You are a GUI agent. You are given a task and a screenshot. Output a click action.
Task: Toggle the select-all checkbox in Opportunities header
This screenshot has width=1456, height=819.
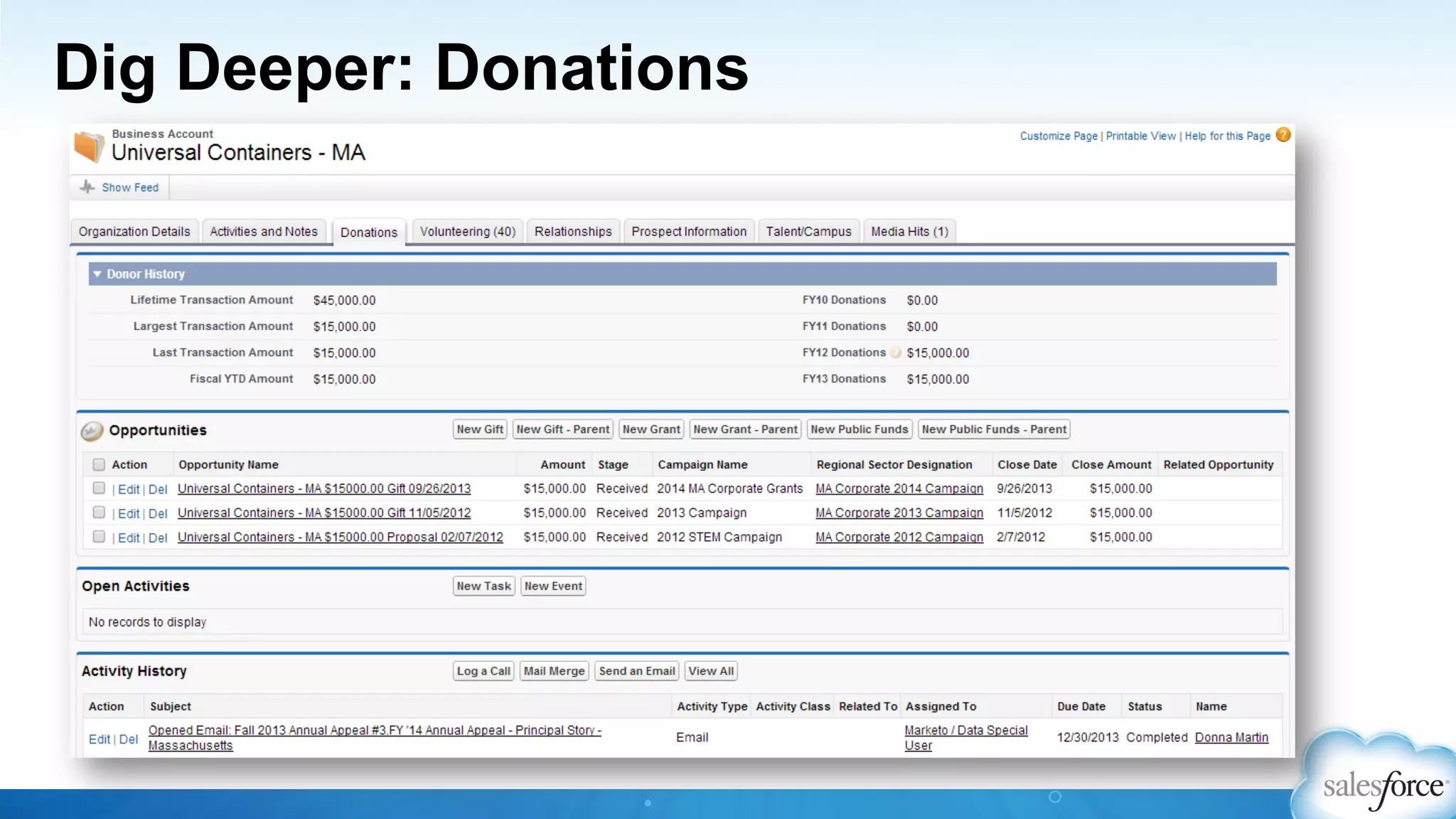click(x=99, y=464)
